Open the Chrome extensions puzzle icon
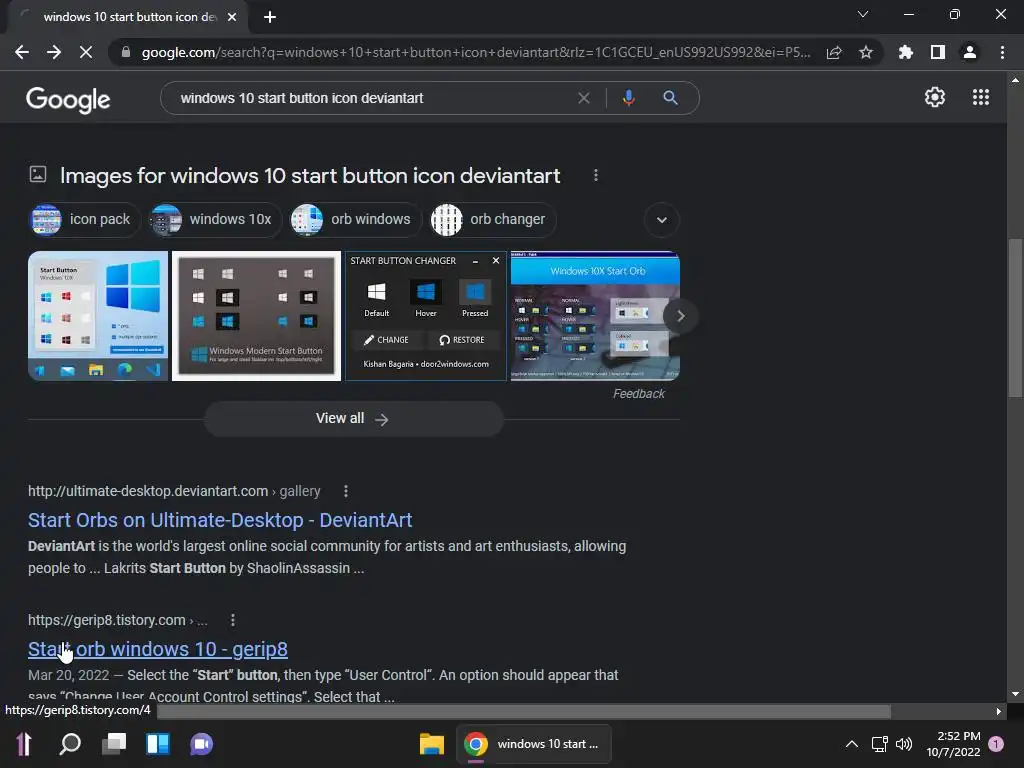This screenshot has width=1024, height=768. (x=905, y=52)
